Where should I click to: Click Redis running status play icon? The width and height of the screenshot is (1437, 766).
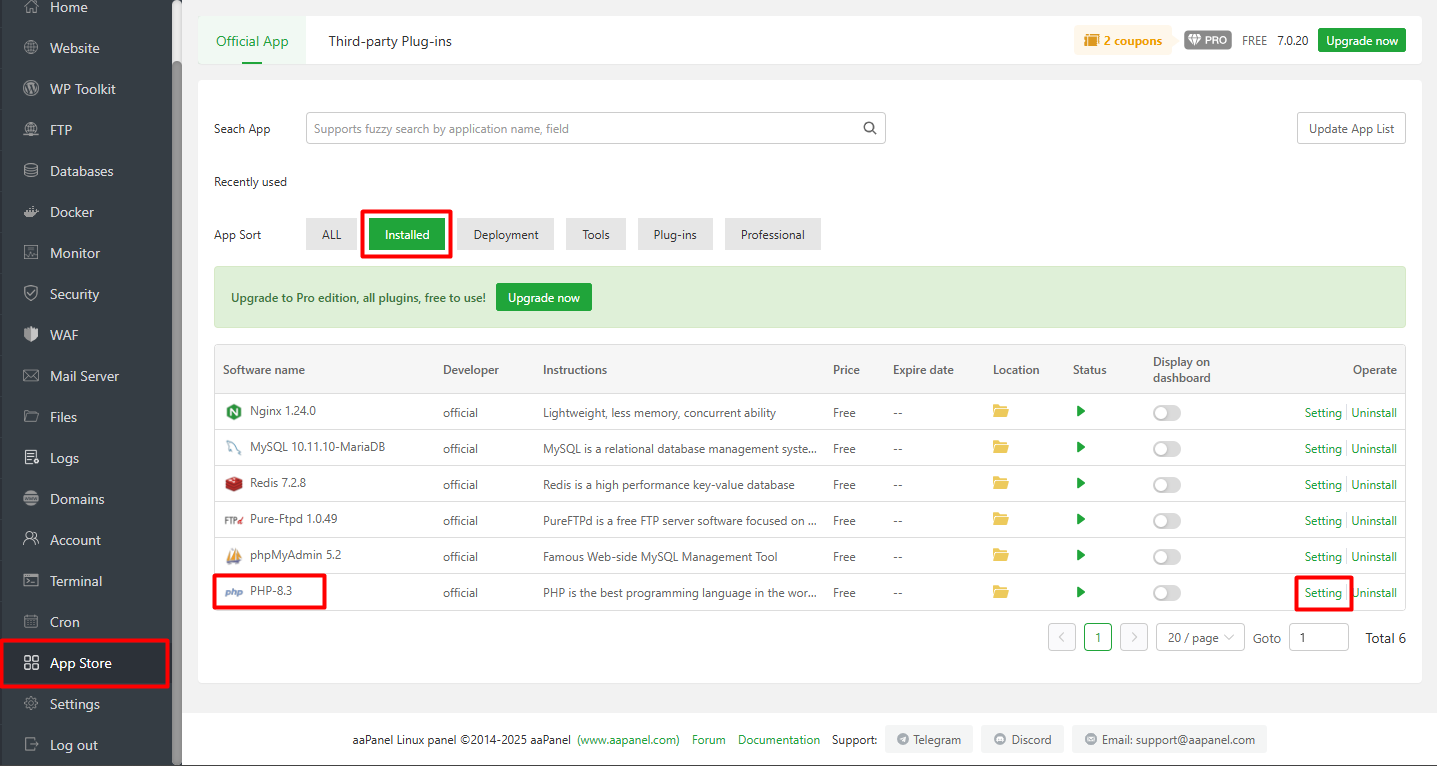pos(1081,483)
